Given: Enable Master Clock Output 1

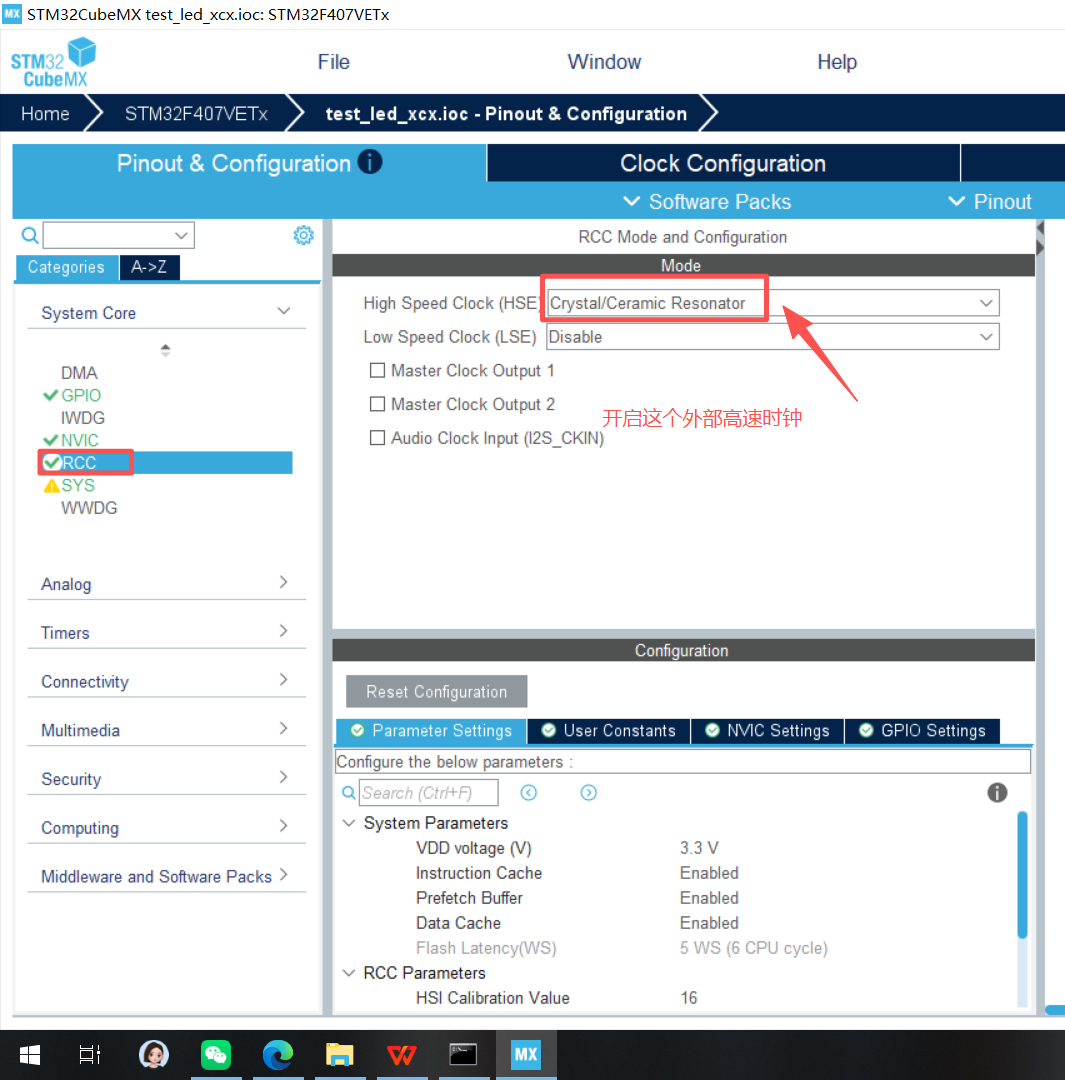Looking at the screenshot, I should click(378, 371).
